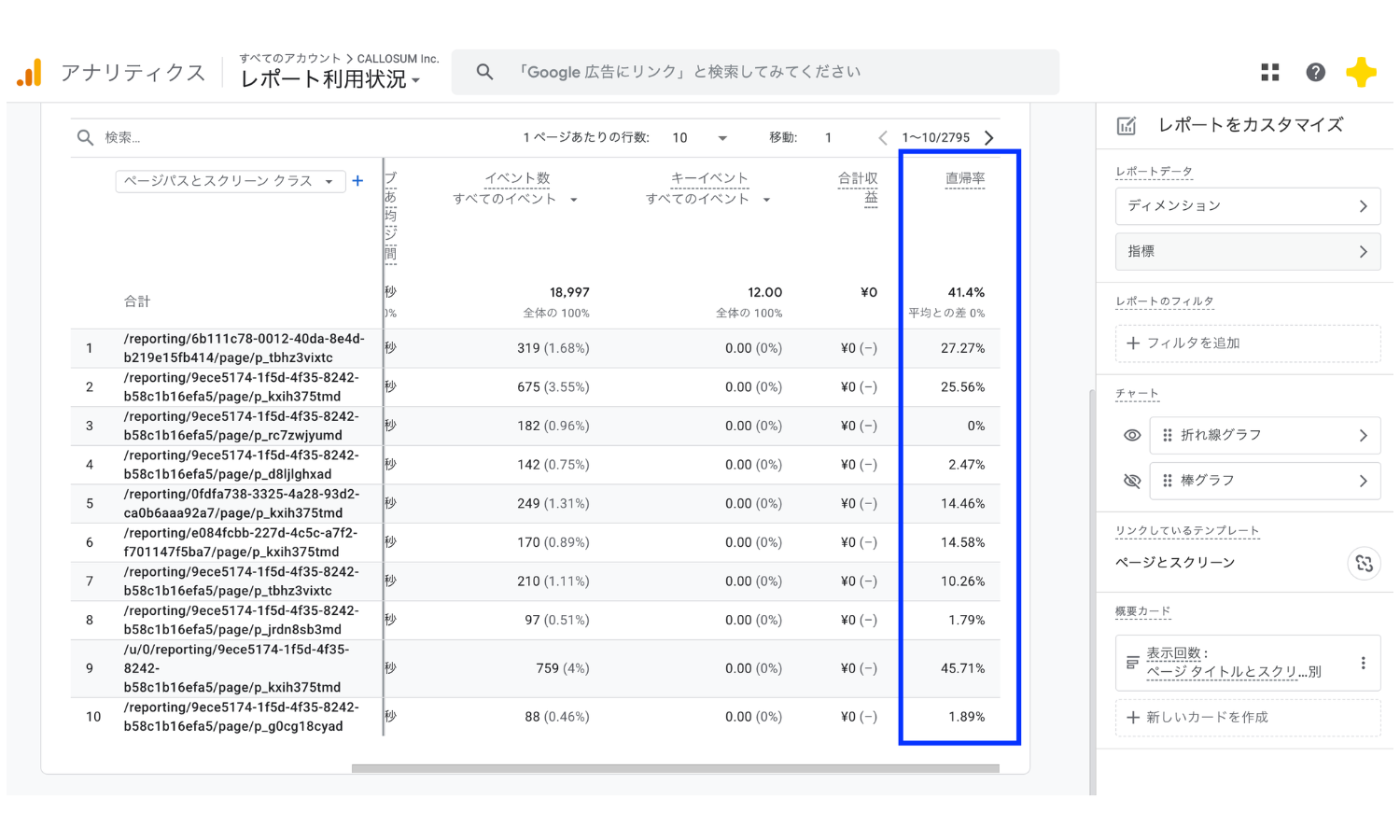Open キーイベント すべてのイベント dropdown
The height and width of the screenshot is (840, 1400).
(x=708, y=199)
